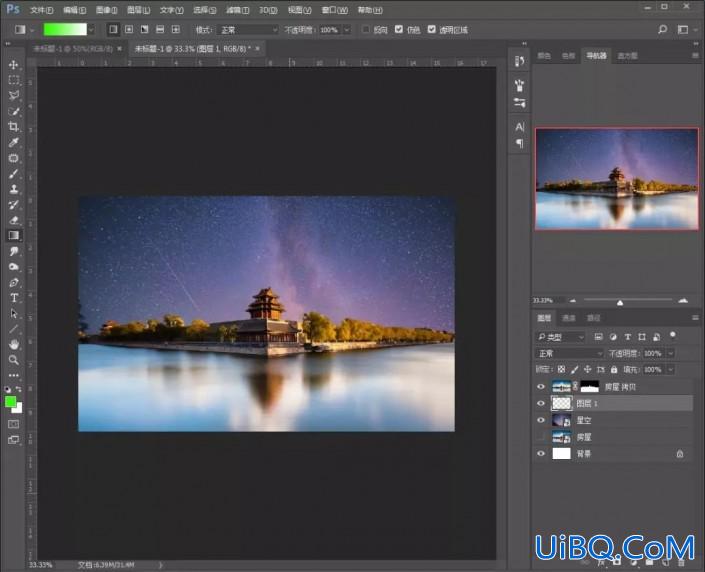Image resolution: width=705 pixels, height=572 pixels.
Task: Switch to the 通道 (Channels) tab
Action: [x=569, y=318]
